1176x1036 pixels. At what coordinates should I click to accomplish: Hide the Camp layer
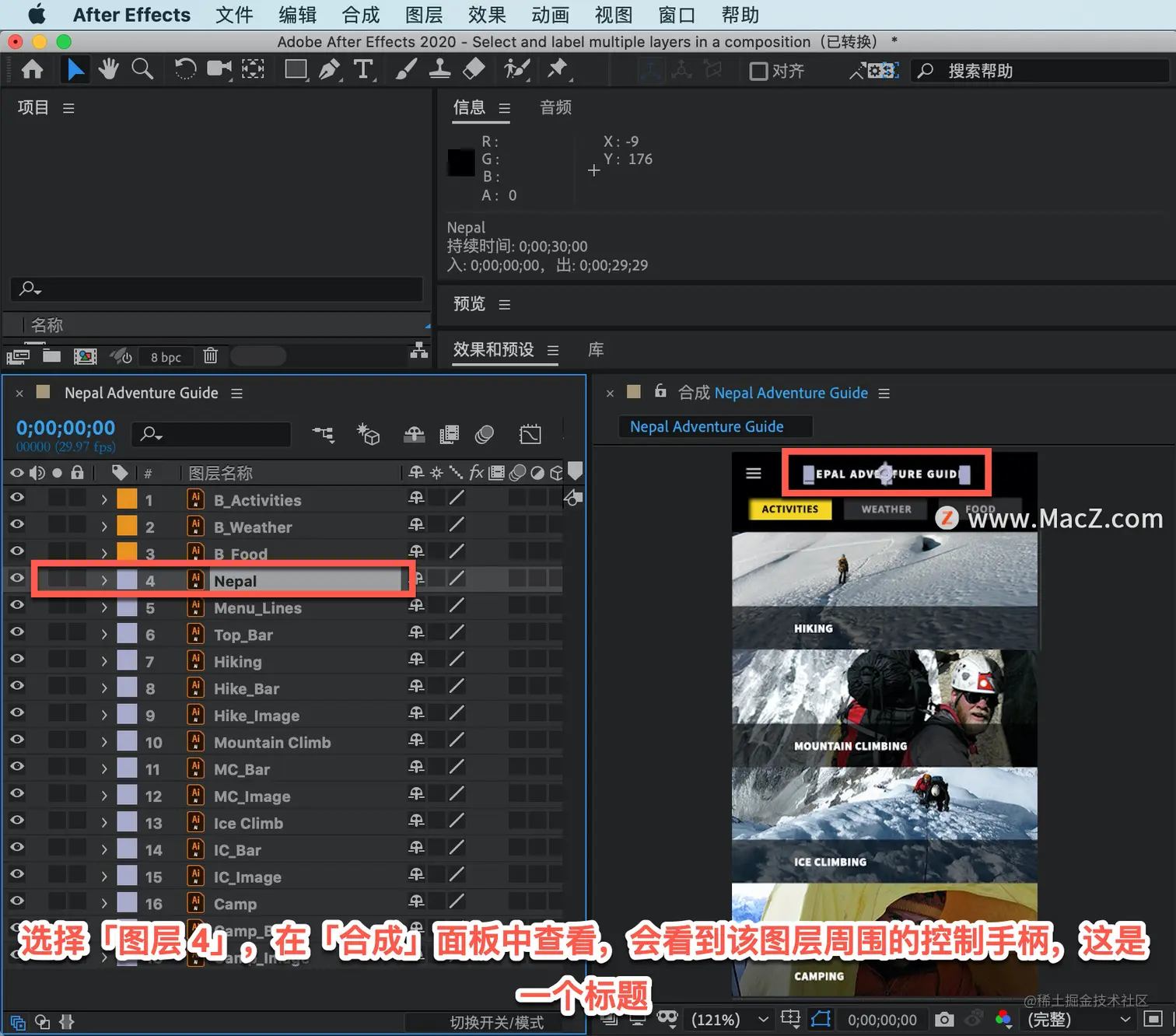16,901
